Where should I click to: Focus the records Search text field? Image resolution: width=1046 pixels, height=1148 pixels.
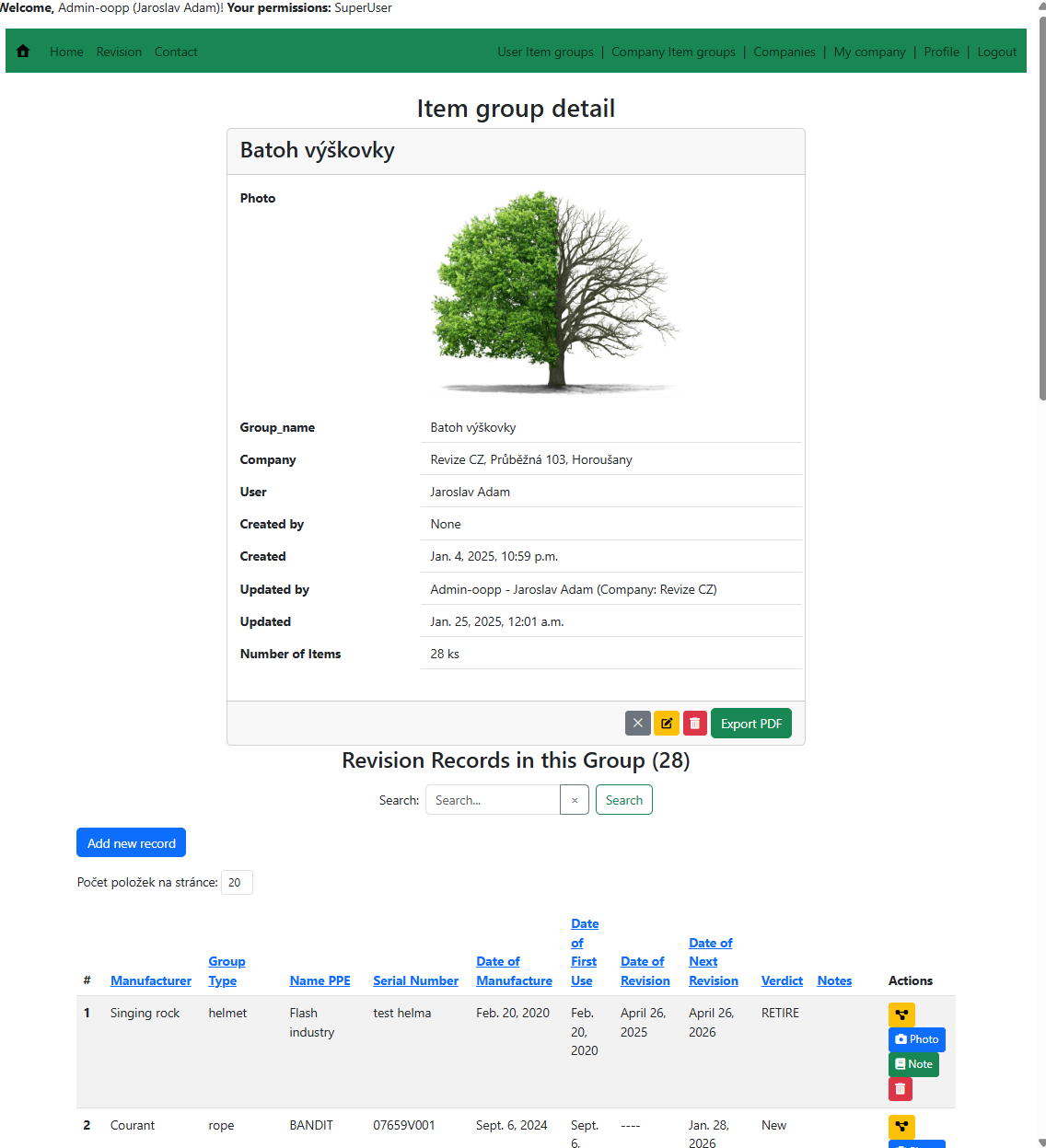click(x=493, y=800)
